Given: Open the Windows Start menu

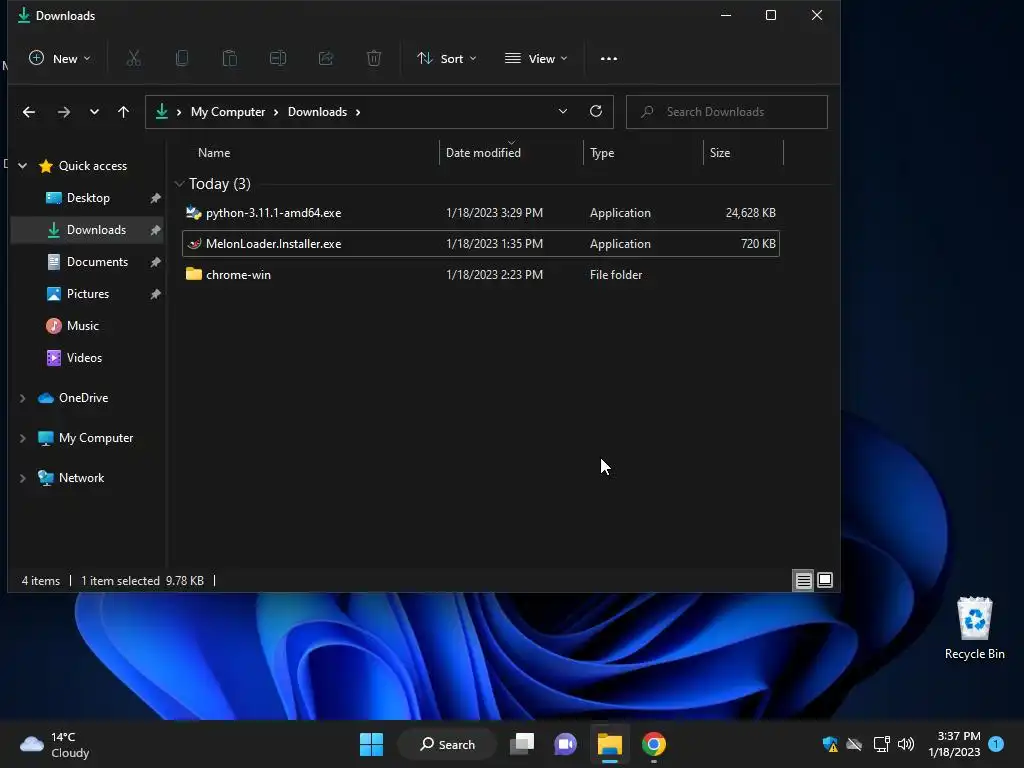Looking at the screenshot, I should [x=372, y=744].
